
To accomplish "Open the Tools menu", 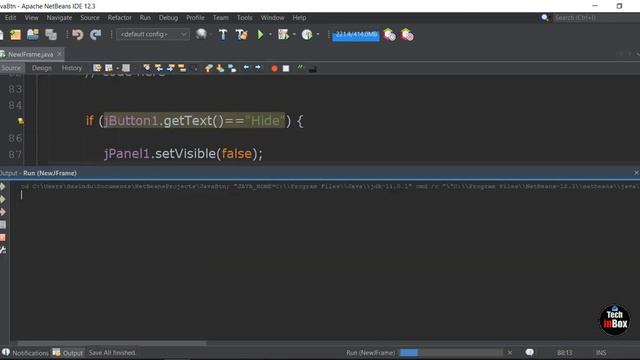I will click(244, 18).
